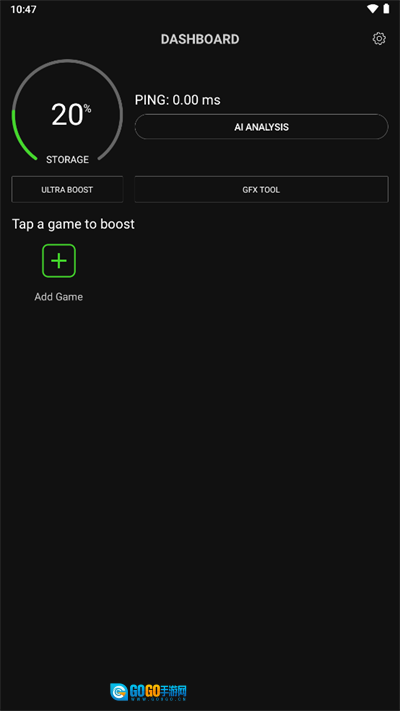
Task: Tap the green arc of storage gauge
Action: point(16,141)
